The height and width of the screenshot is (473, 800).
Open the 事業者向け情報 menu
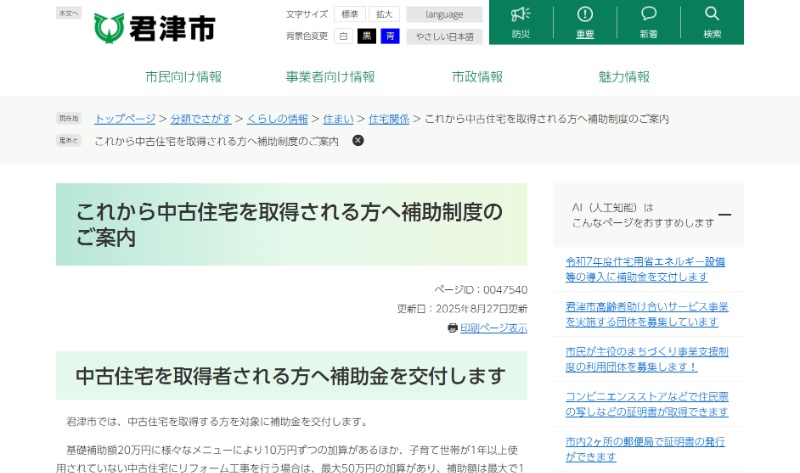(330, 77)
